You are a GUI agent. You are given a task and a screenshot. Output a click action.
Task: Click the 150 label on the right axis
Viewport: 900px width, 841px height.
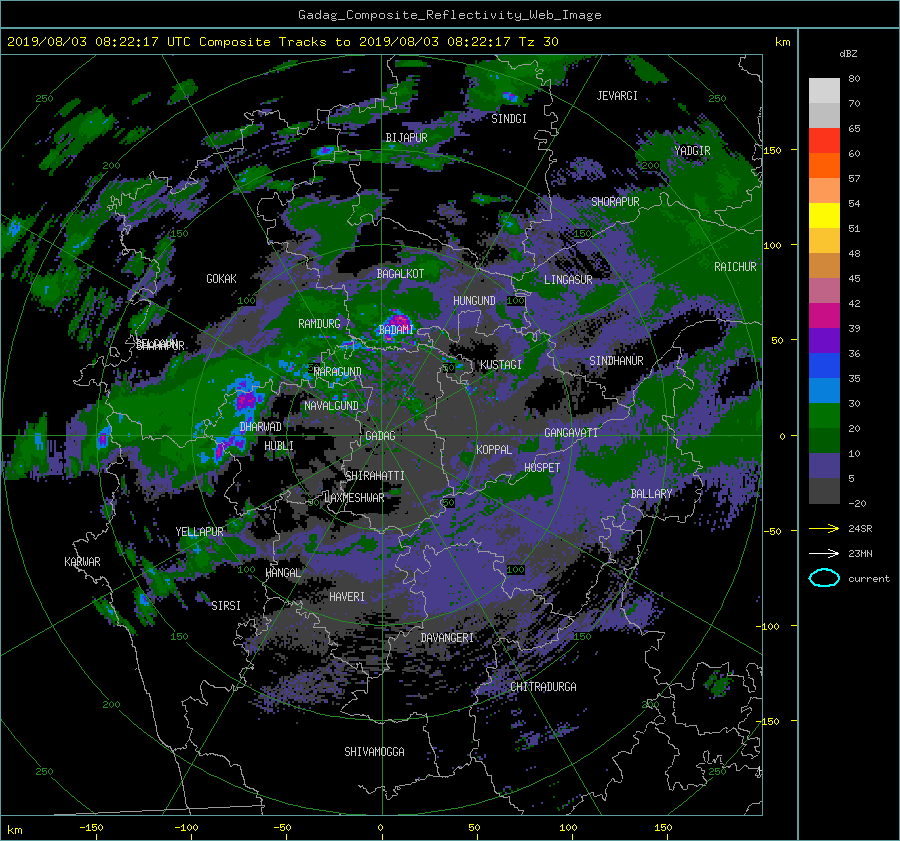(x=772, y=150)
